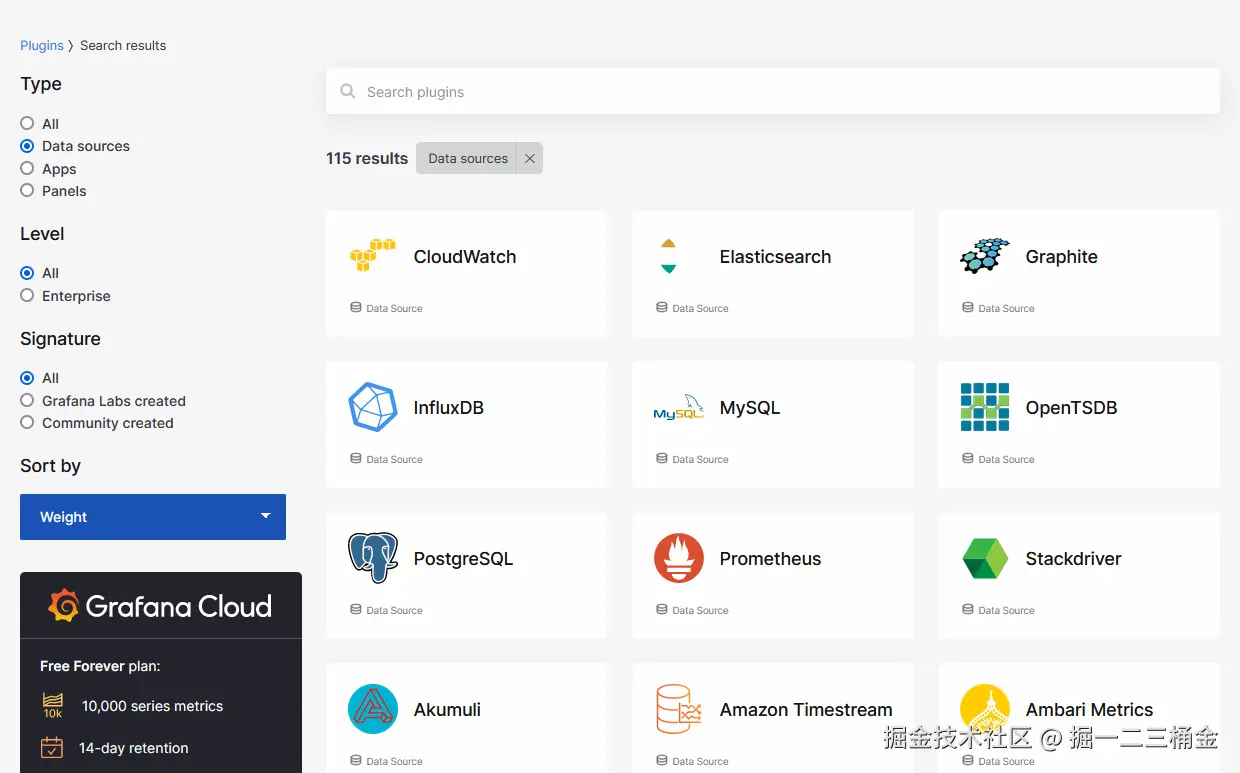
Task: Click the Graphite hexagon logo
Action: [x=985, y=256]
